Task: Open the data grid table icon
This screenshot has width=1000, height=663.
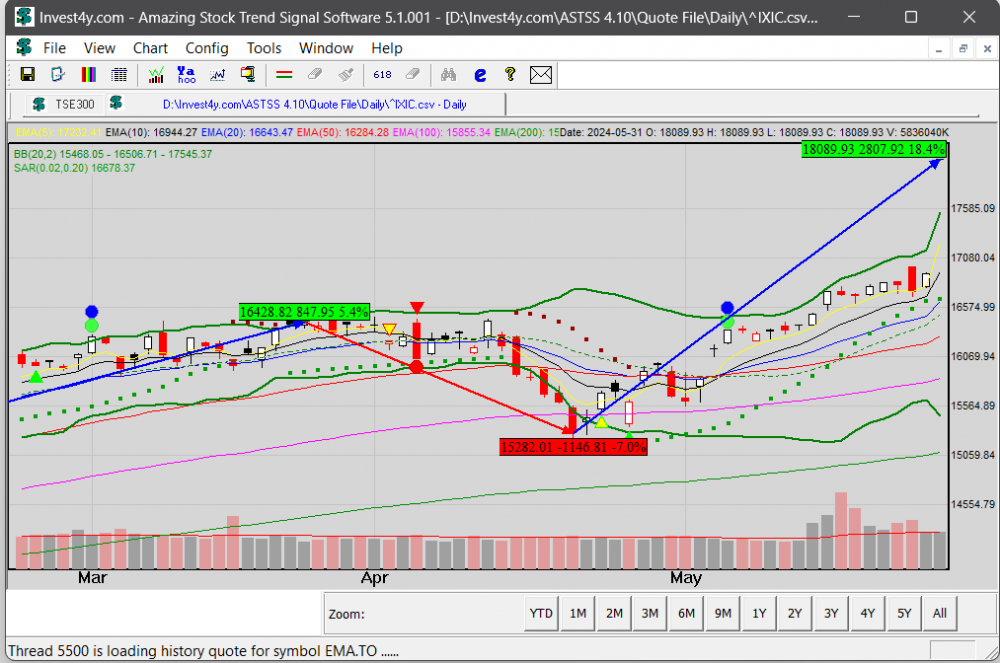Action: coord(119,74)
